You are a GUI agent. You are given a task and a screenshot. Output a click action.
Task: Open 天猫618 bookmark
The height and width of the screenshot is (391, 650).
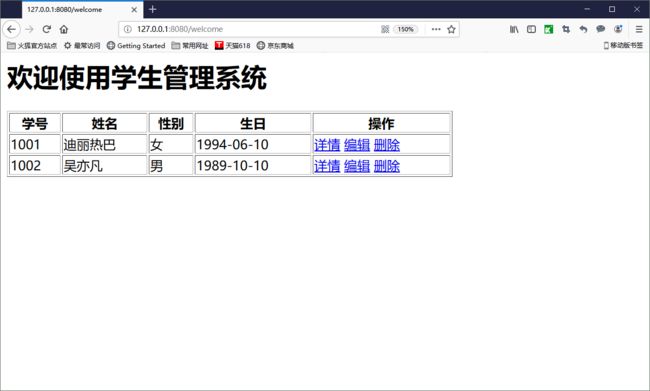coord(233,46)
